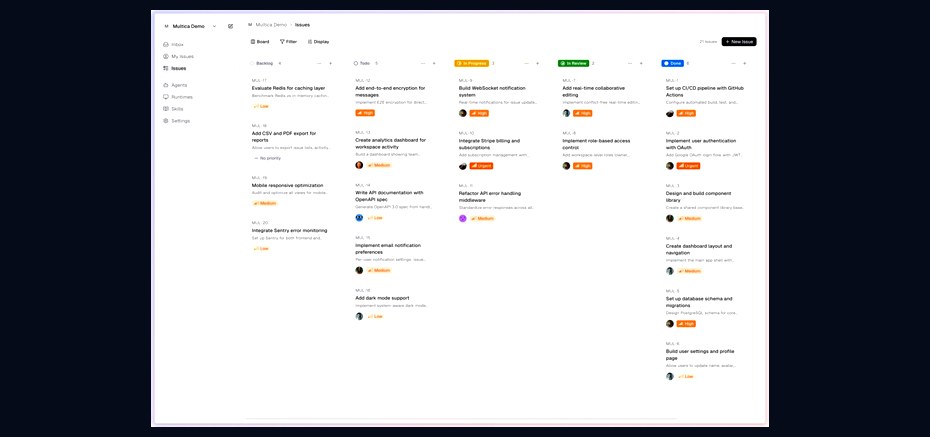Open Build user settings and profile issue
The width and height of the screenshot is (930, 437).
point(700,355)
